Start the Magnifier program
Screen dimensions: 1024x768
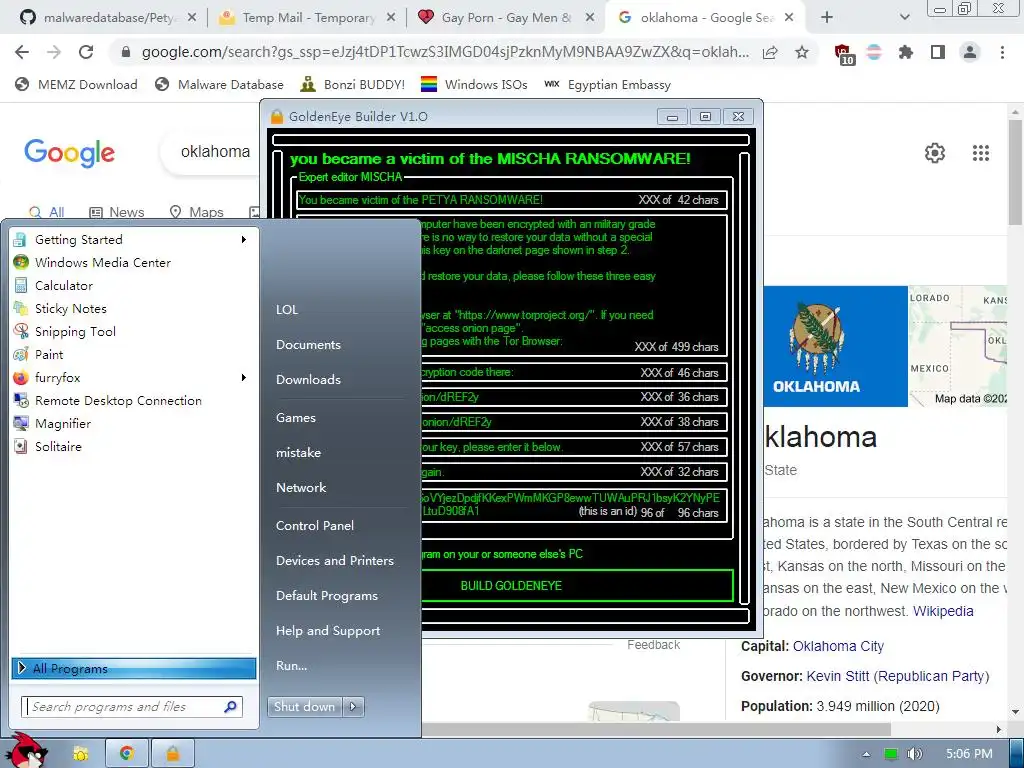click(x=63, y=424)
